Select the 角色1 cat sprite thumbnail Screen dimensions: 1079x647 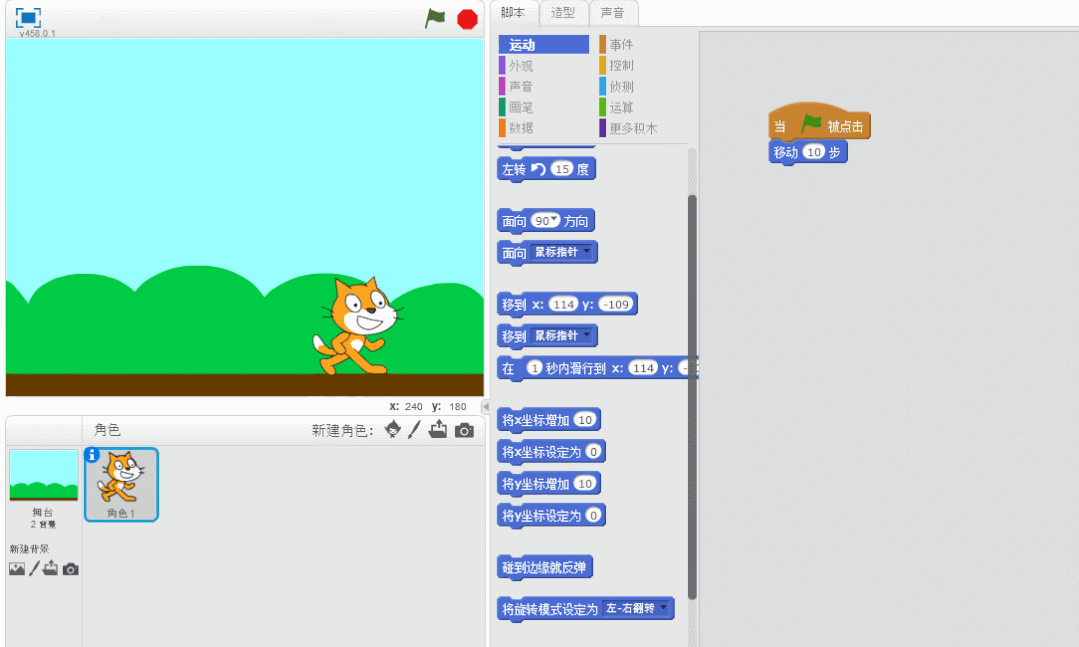[x=121, y=485]
